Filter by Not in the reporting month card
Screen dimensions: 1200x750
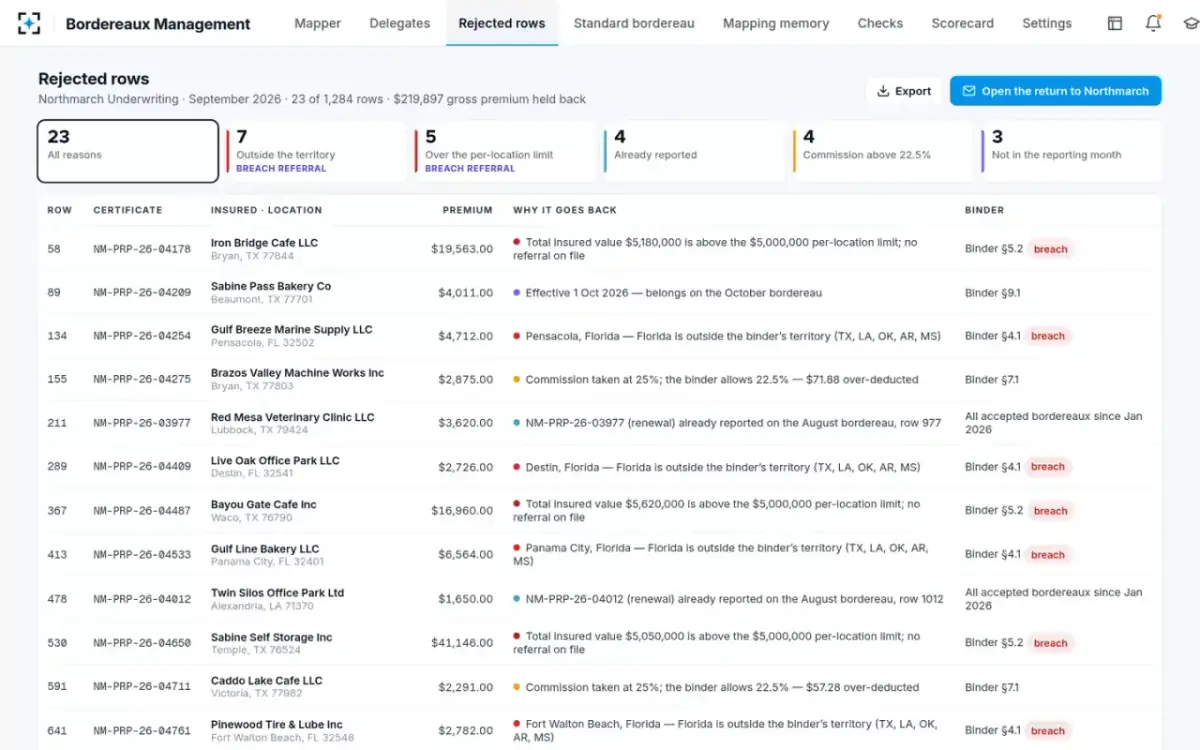pos(1072,151)
